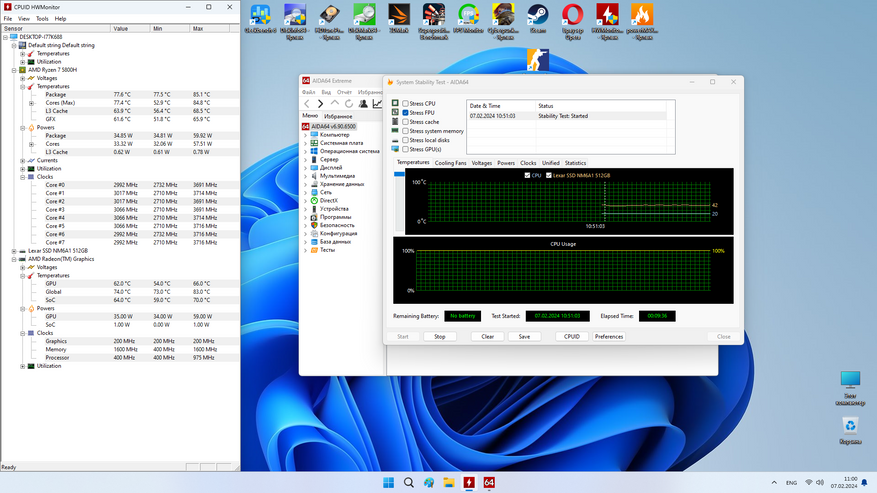Open Windows Start menu
Viewport: 877px width, 493px height.
(388, 483)
